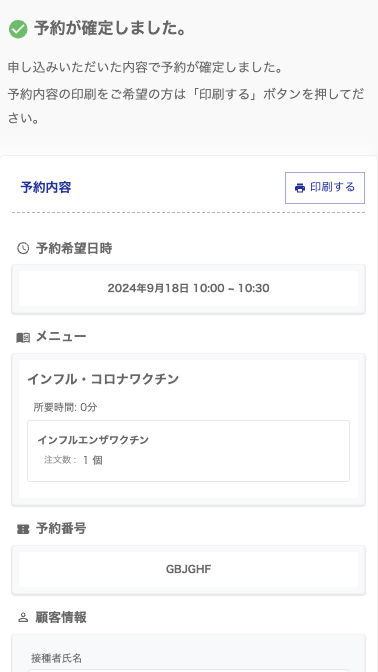Click the 接種者氏名 input box
The width and height of the screenshot is (378, 672).
point(189,670)
